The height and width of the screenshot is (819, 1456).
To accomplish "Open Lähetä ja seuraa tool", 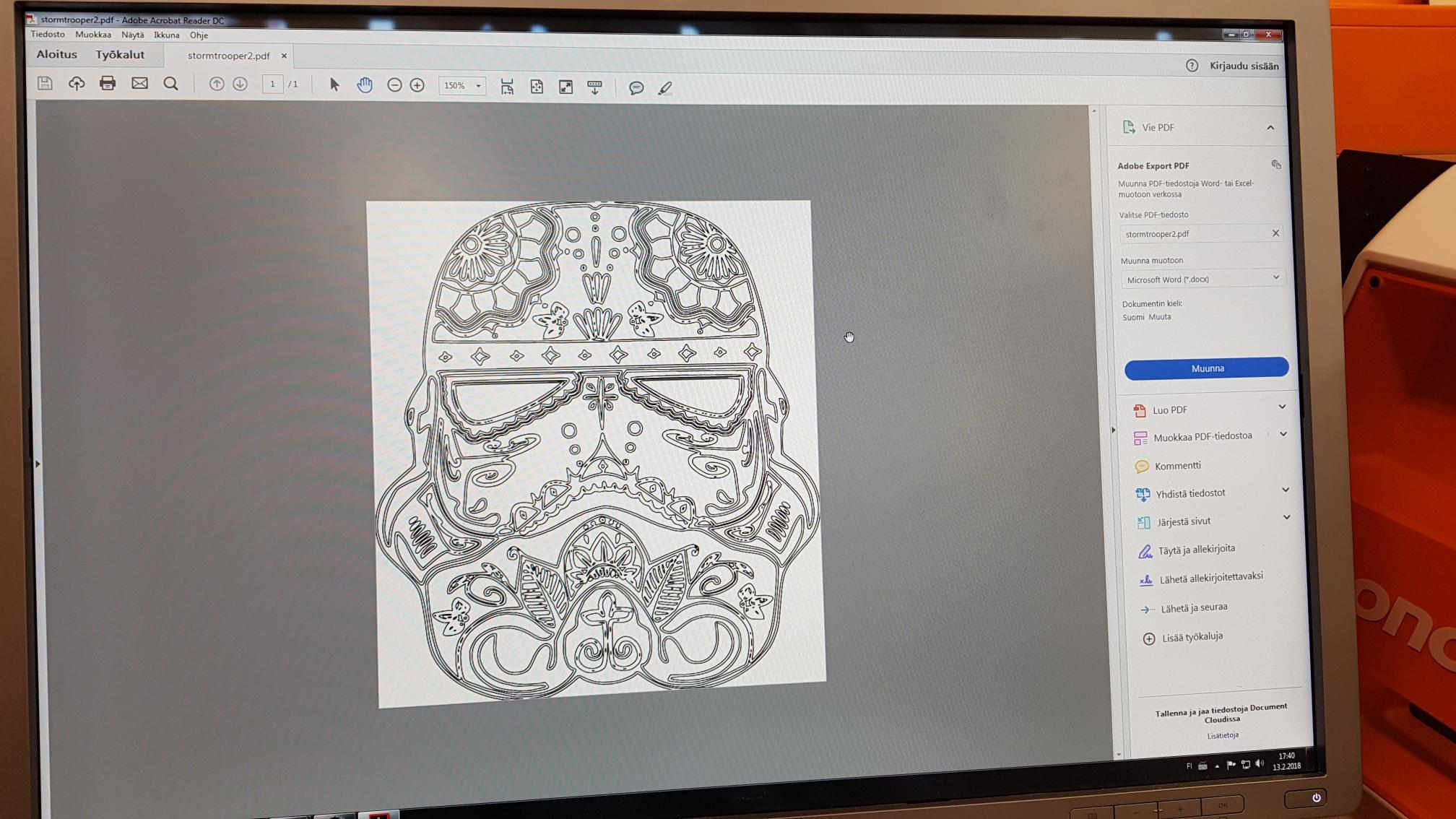I will coord(1194,608).
